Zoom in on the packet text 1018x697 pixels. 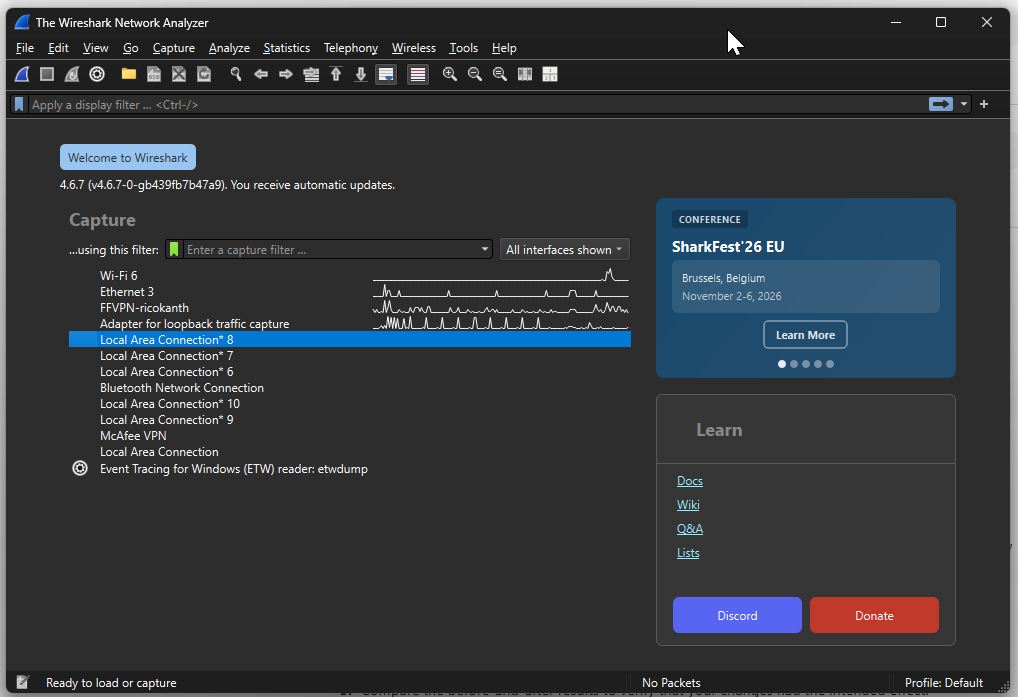(x=449, y=74)
